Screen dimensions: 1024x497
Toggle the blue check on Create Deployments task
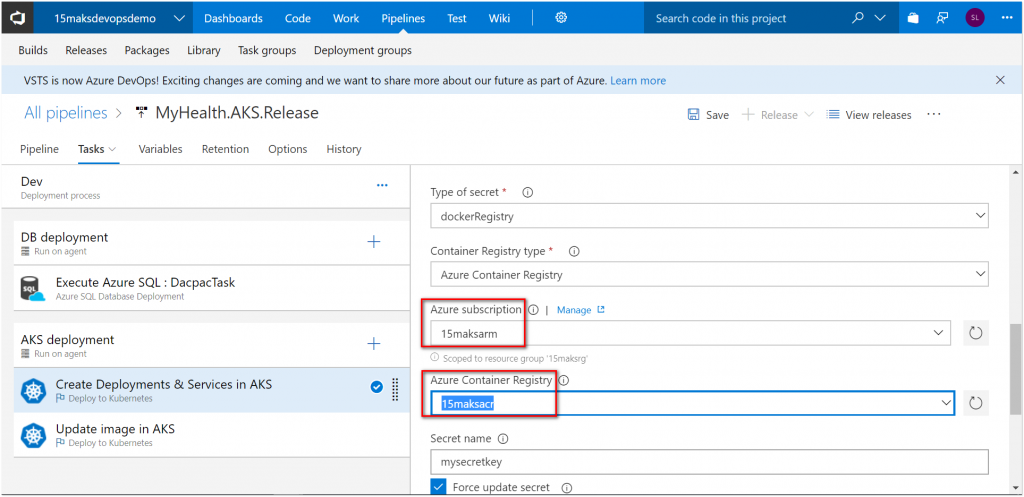(377, 387)
